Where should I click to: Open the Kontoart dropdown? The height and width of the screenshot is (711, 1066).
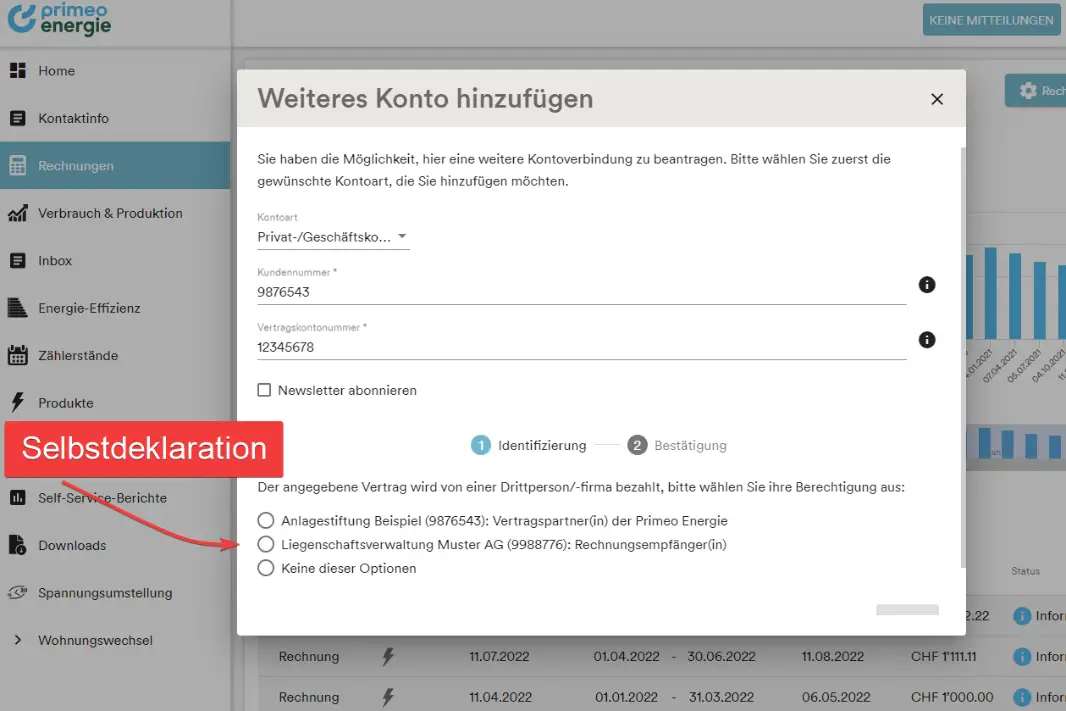click(333, 237)
